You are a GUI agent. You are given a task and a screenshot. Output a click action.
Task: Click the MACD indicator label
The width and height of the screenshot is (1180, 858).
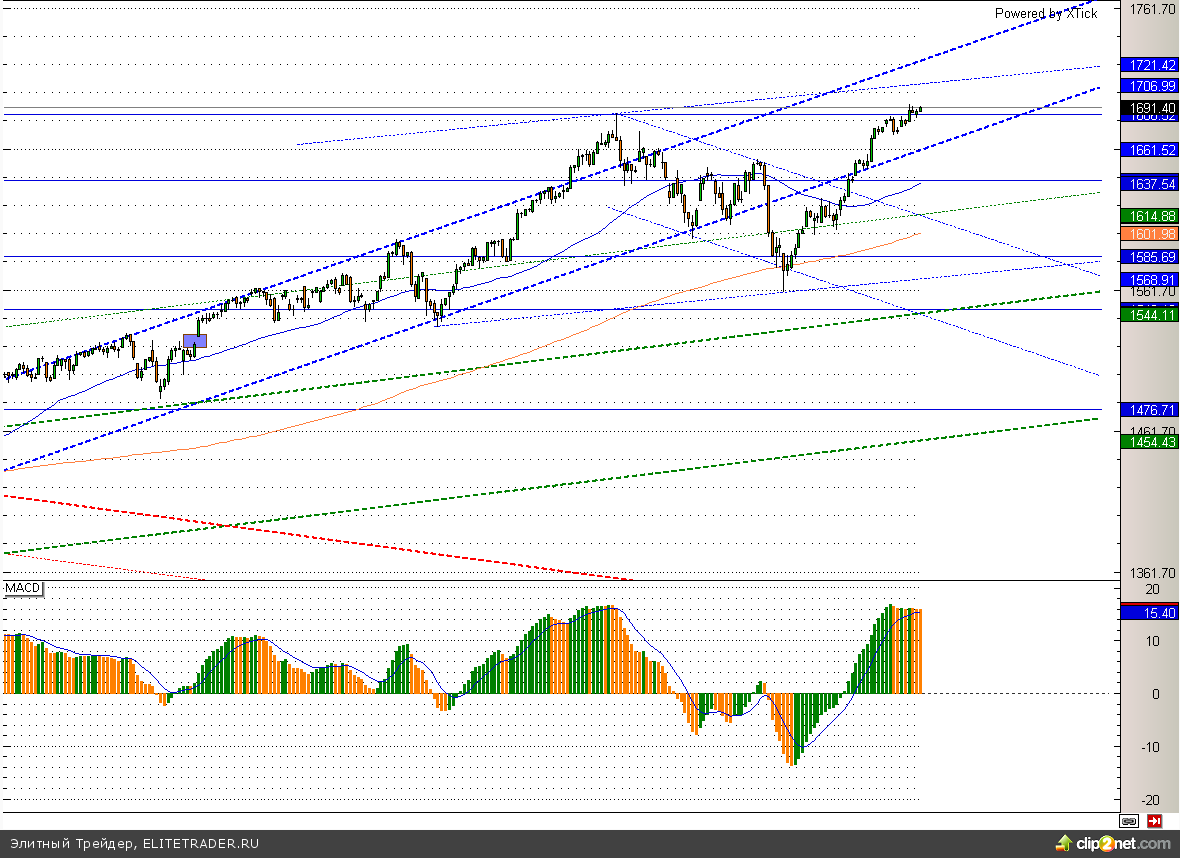coord(24,588)
